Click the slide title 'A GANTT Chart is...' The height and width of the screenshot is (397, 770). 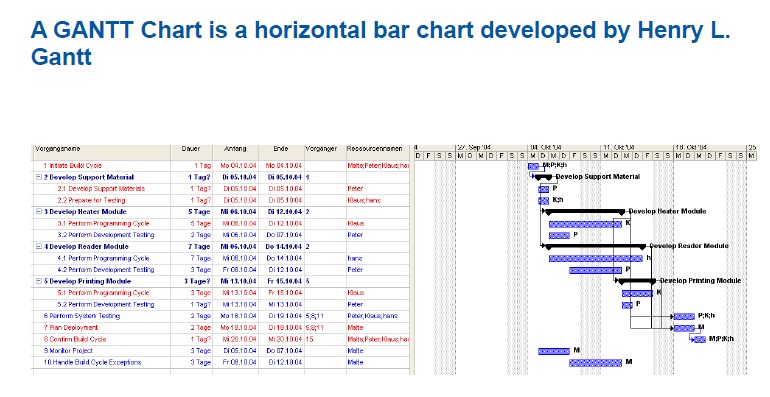pyautogui.click(x=381, y=43)
